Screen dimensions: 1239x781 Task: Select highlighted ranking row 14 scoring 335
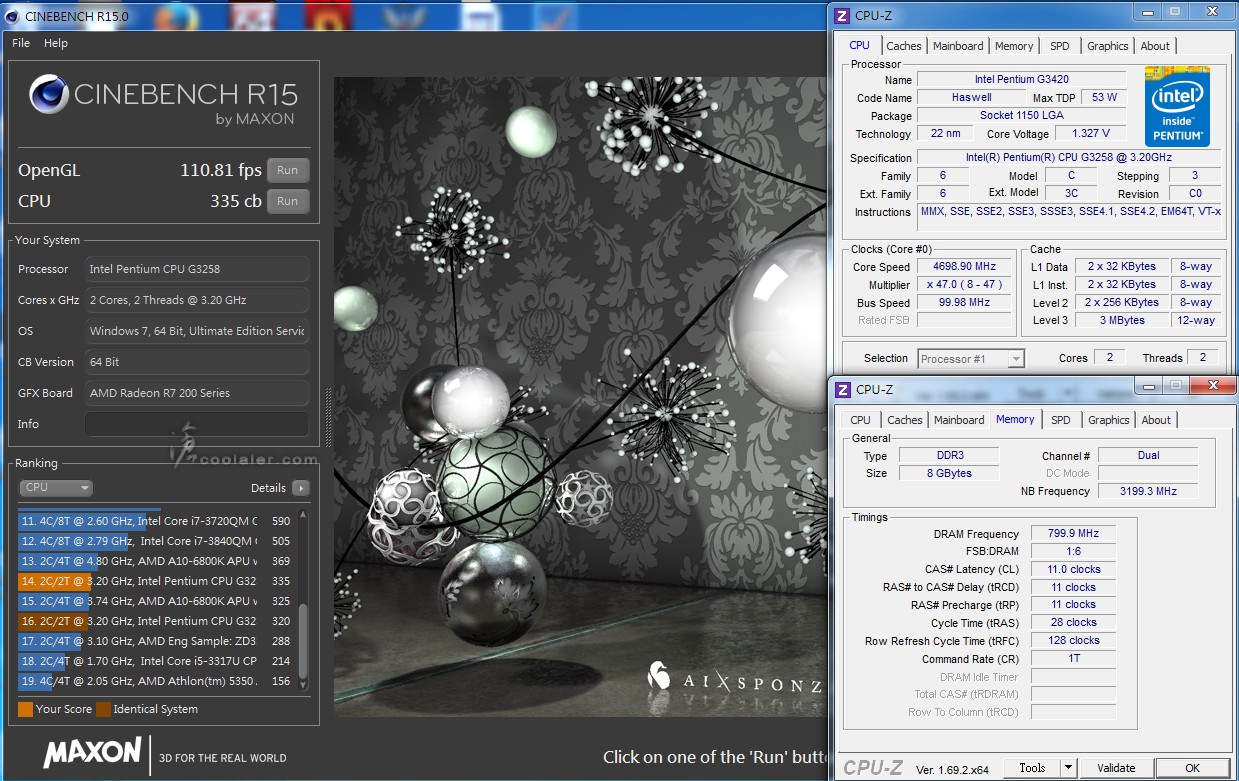pos(155,581)
